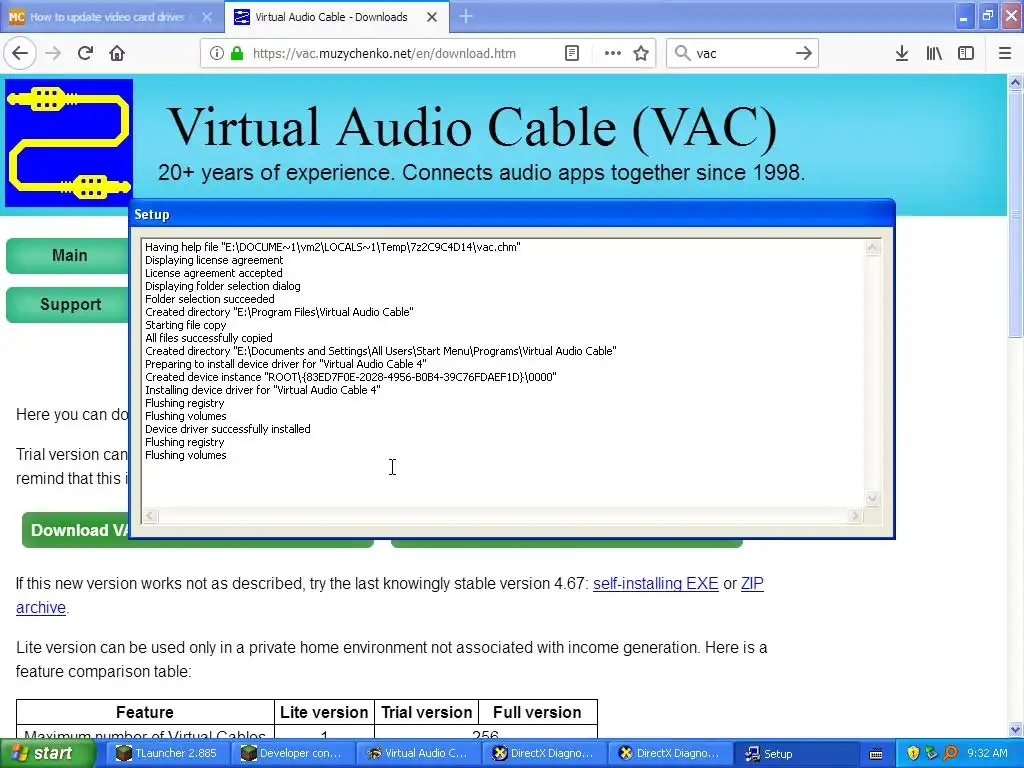This screenshot has width=1024, height=768.
Task: Open the ZIP archive link
Action: tap(752, 583)
